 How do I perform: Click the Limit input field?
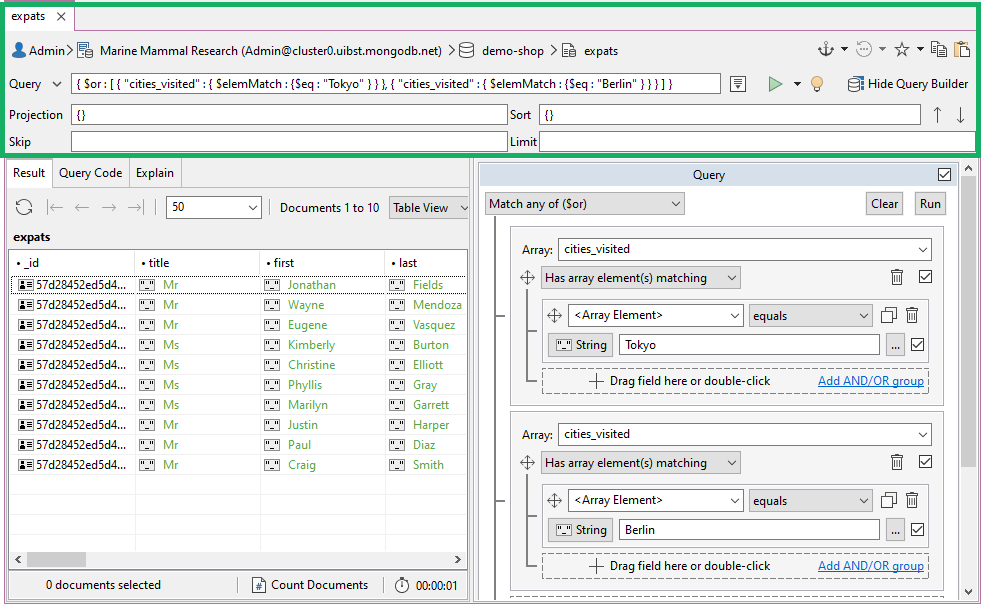pyautogui.click(x=757, y=142)
